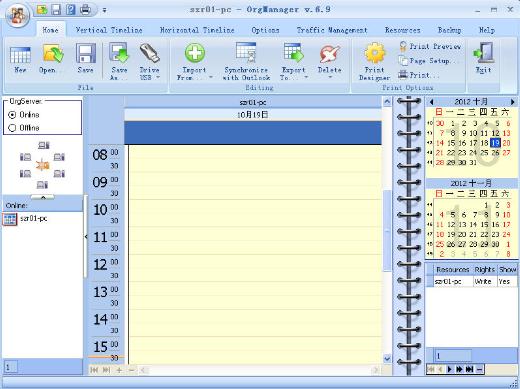
Task: Click quick access printer icon
Action: pos(85,10)
